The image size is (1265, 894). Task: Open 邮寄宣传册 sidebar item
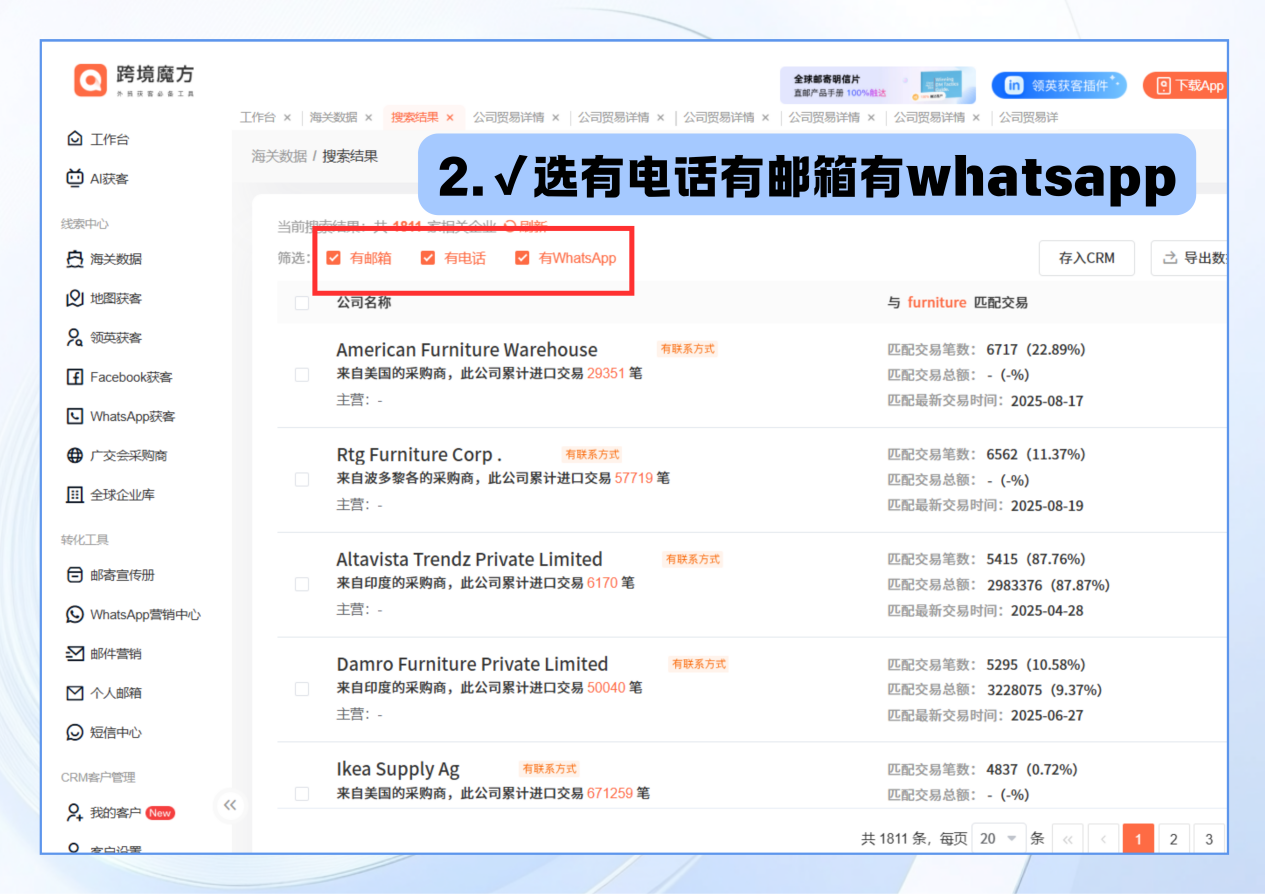[x=111, y=575]
